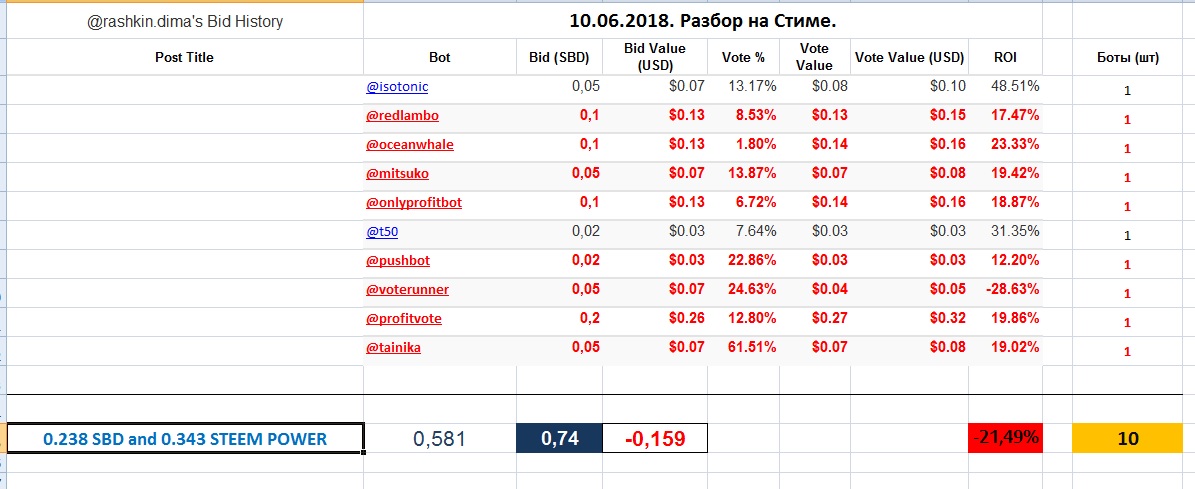This screenshot has height=489, width=1195.
Task: Click the -0,159 total cell
Action: tap(655, 438)
